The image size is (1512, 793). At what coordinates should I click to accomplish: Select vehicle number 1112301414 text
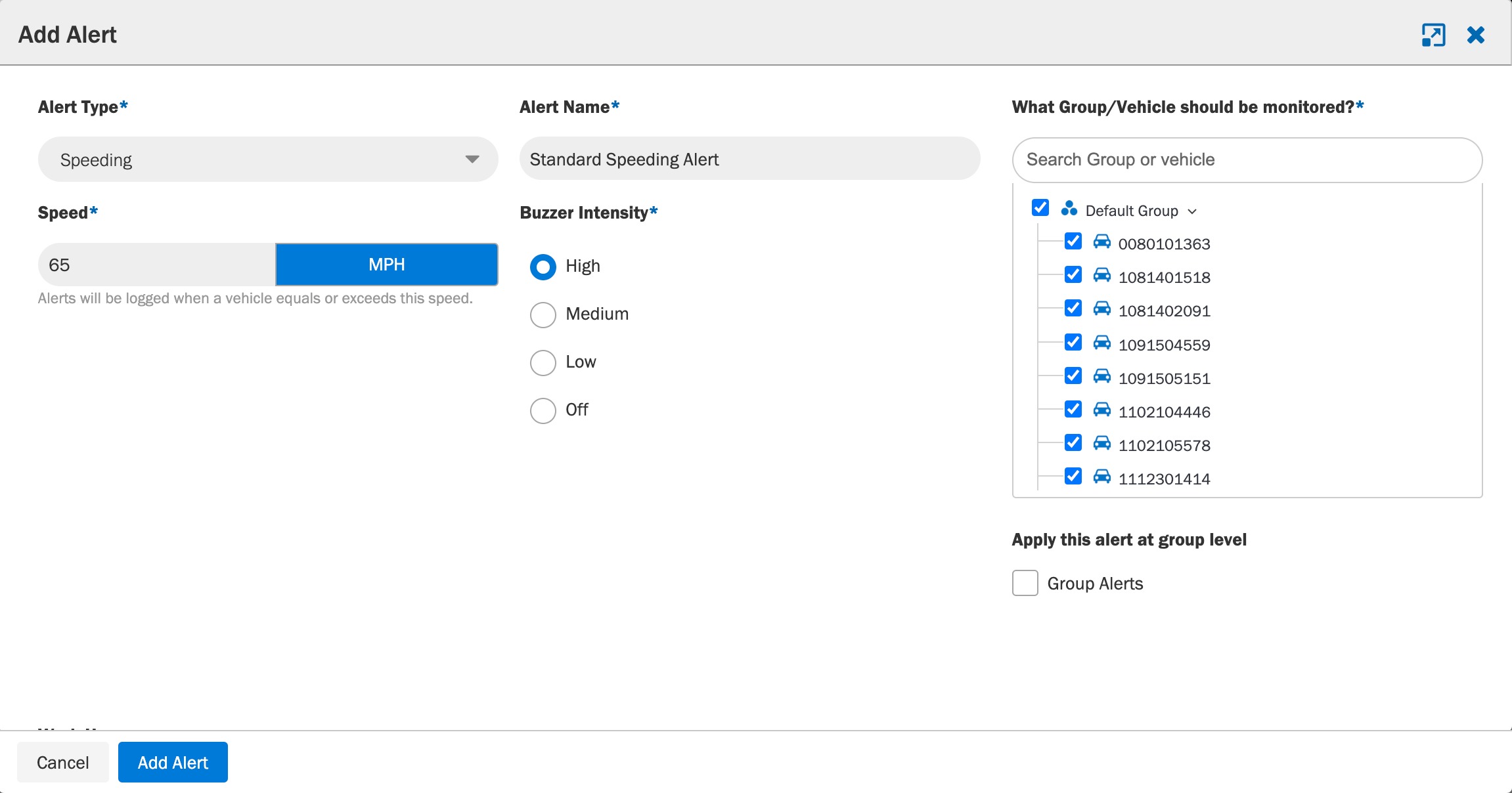(1165, 479)
